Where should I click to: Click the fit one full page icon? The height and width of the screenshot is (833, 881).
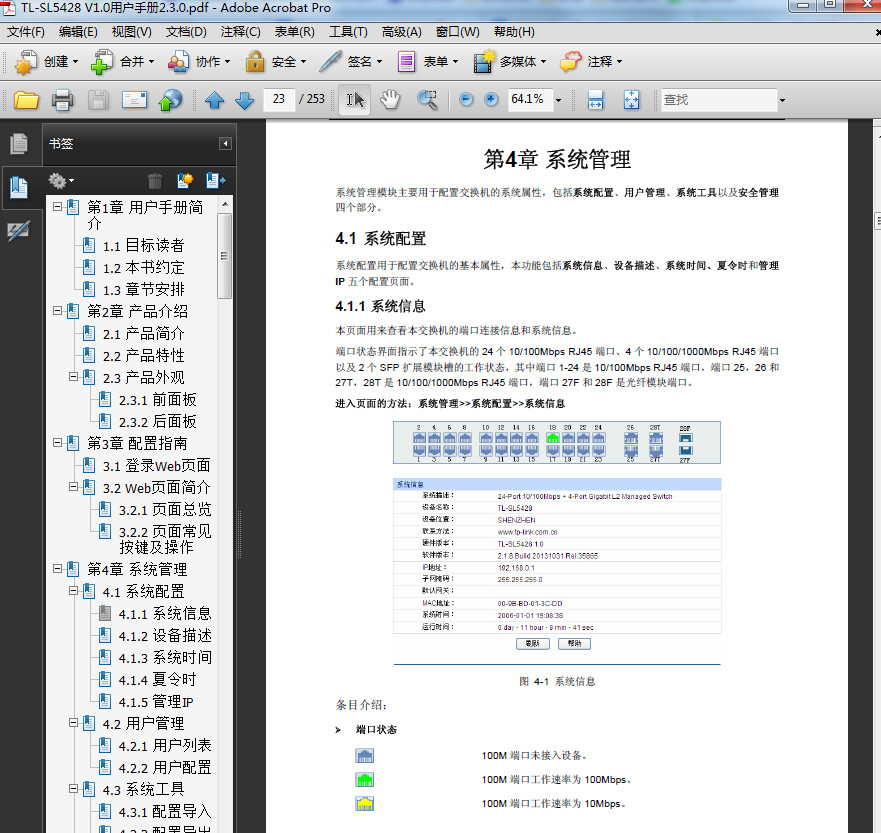[632, 100]
